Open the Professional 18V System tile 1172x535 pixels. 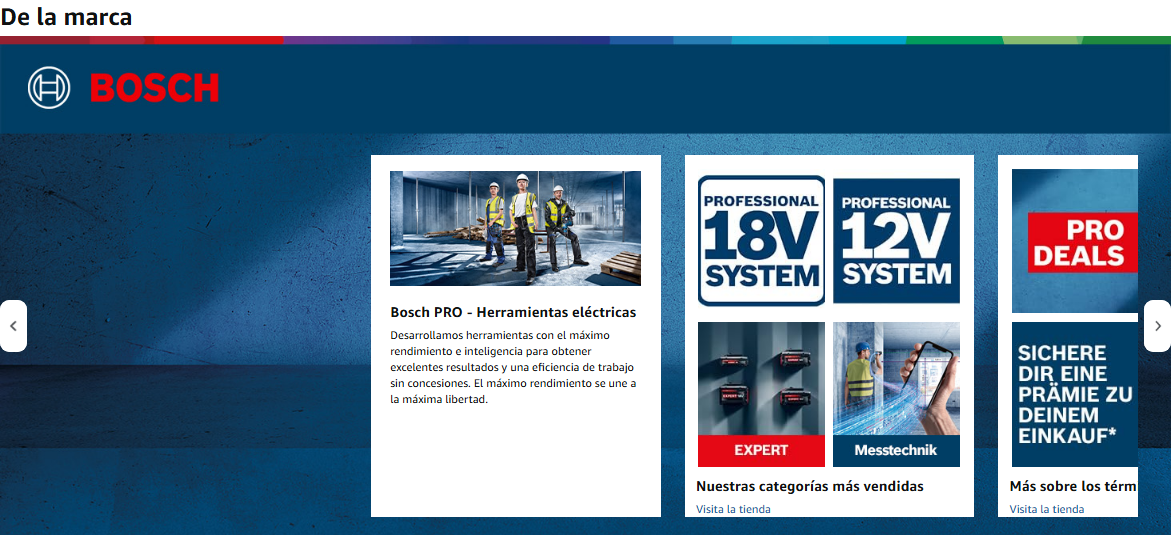(x=761, y=241)
